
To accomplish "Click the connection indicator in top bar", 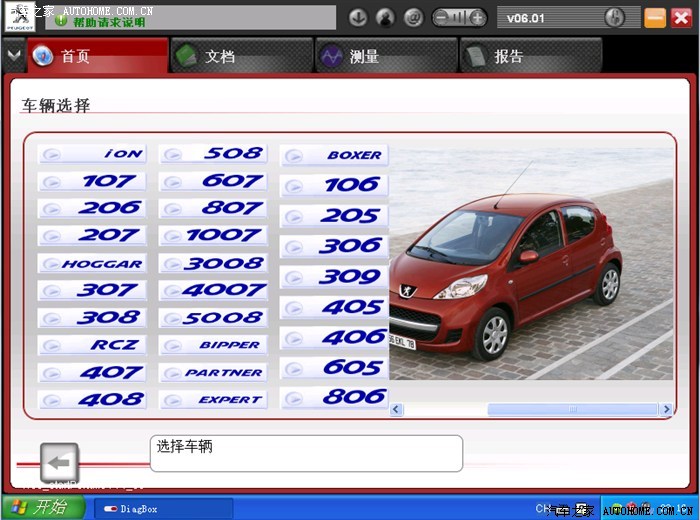I will pyautogui.click(x=459, y=17).
